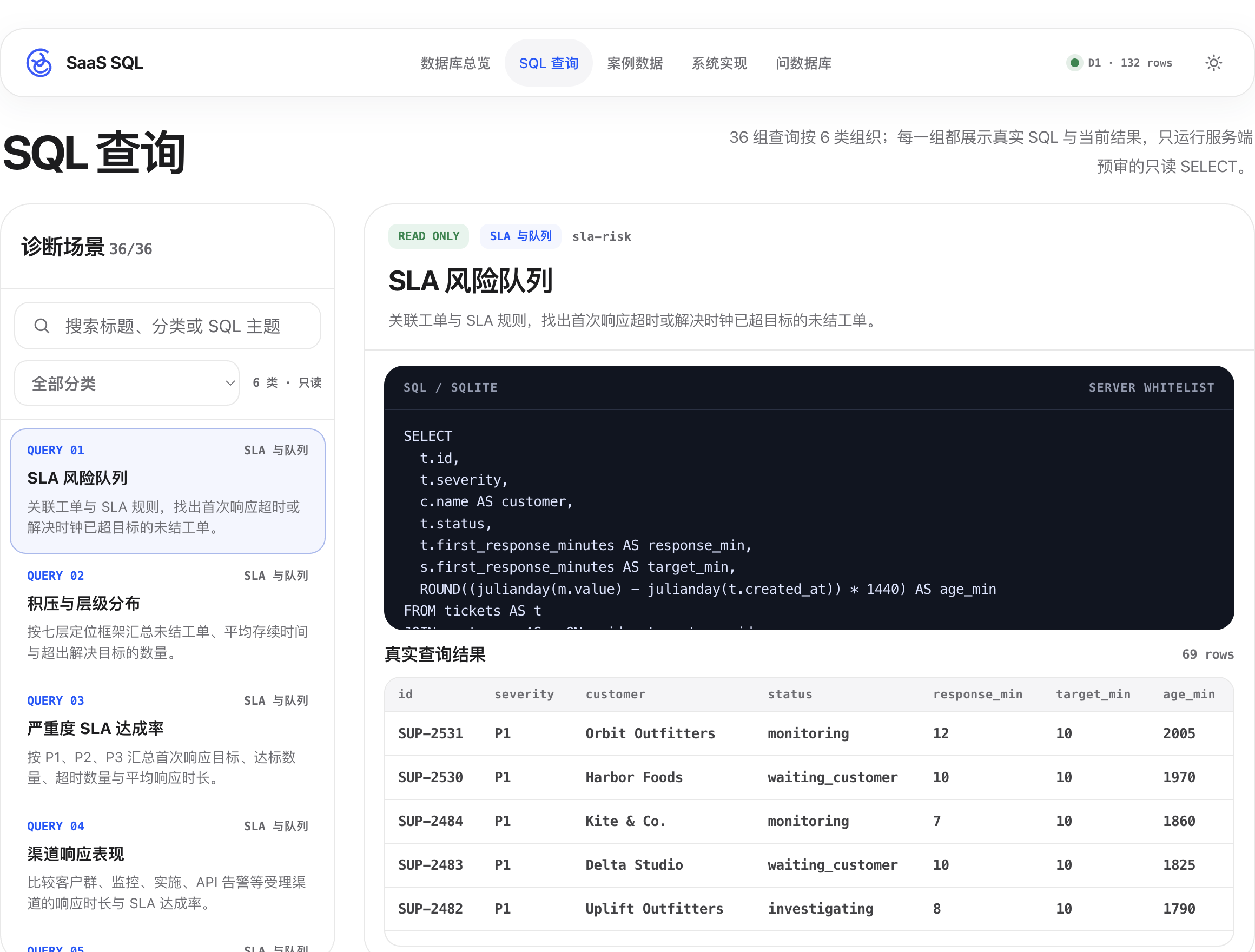Click the age_min value 2005
The height and width of the screenshot is (952, 1255).
coord(1178,733)
